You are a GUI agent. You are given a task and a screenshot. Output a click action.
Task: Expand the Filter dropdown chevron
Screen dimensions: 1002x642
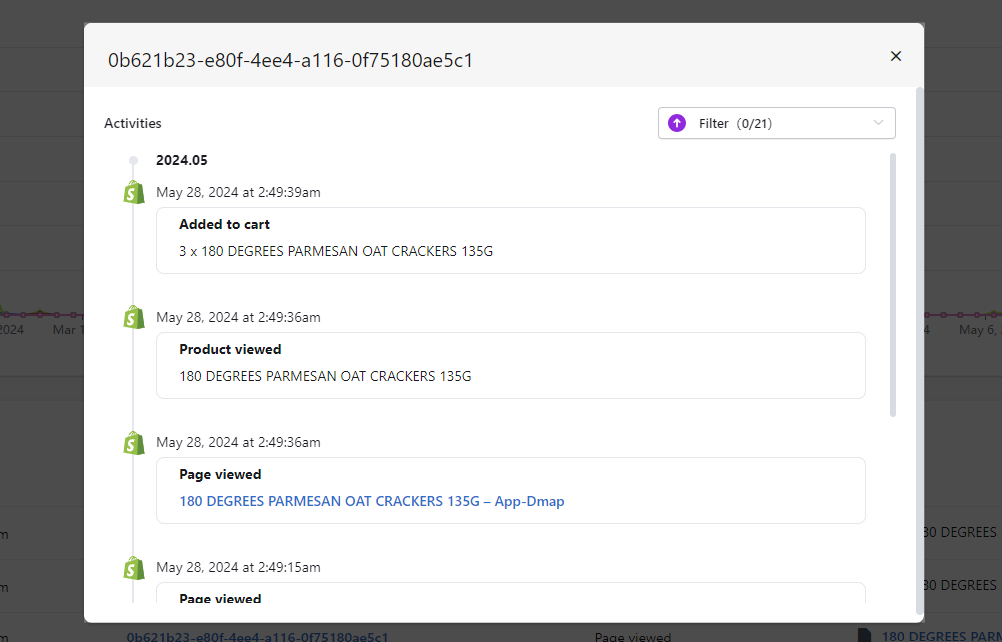click(878, 123)
